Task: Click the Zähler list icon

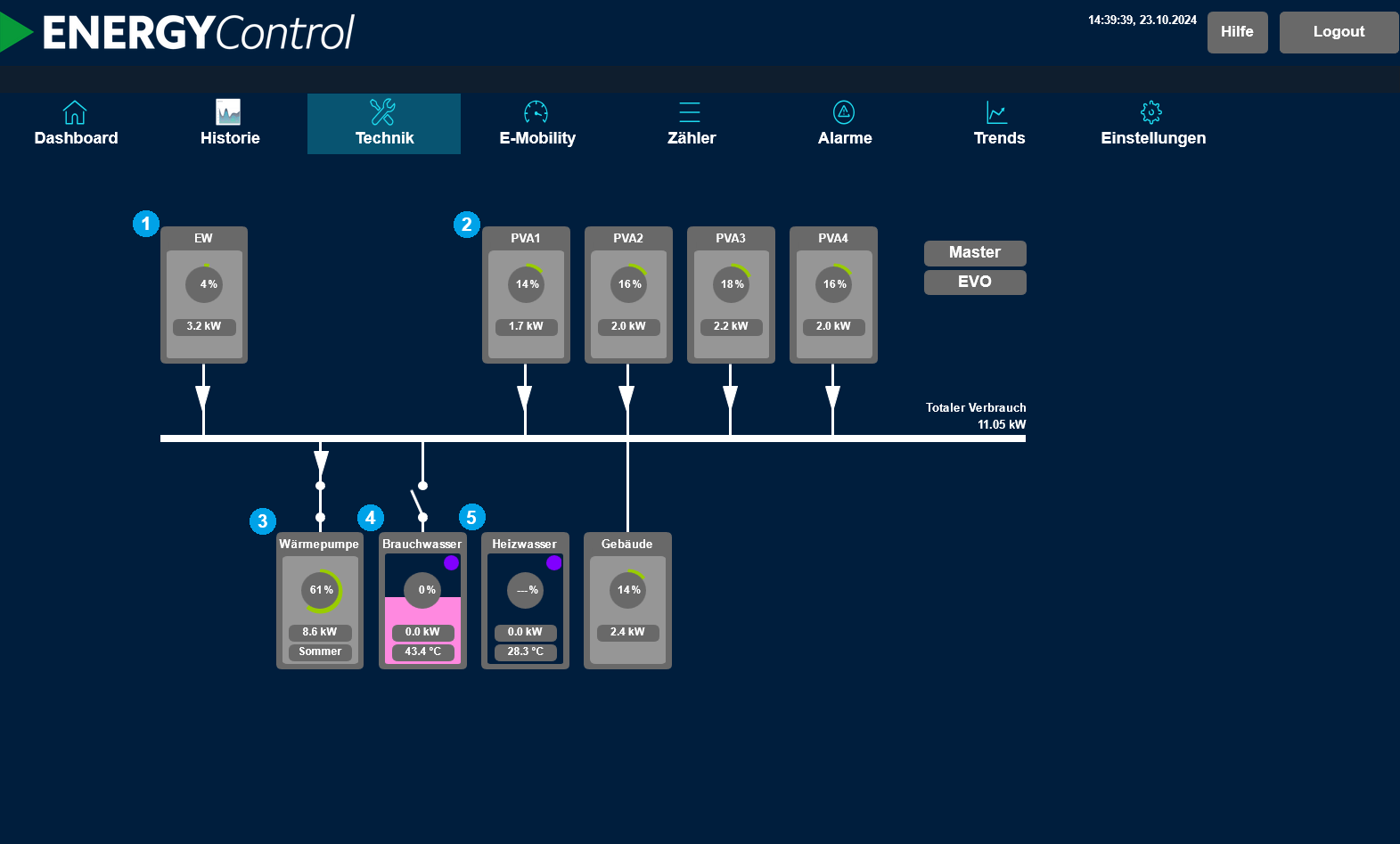Action: 690,112
